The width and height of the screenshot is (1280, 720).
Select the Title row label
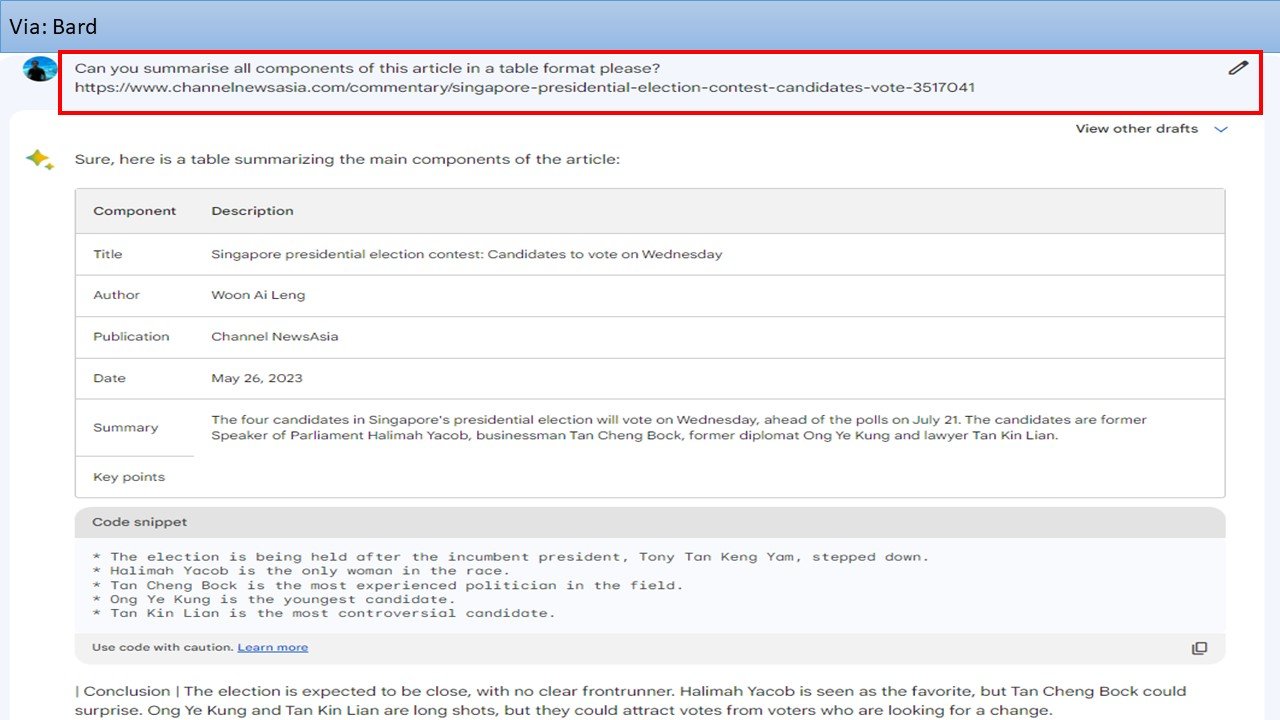tap(108, 254)
